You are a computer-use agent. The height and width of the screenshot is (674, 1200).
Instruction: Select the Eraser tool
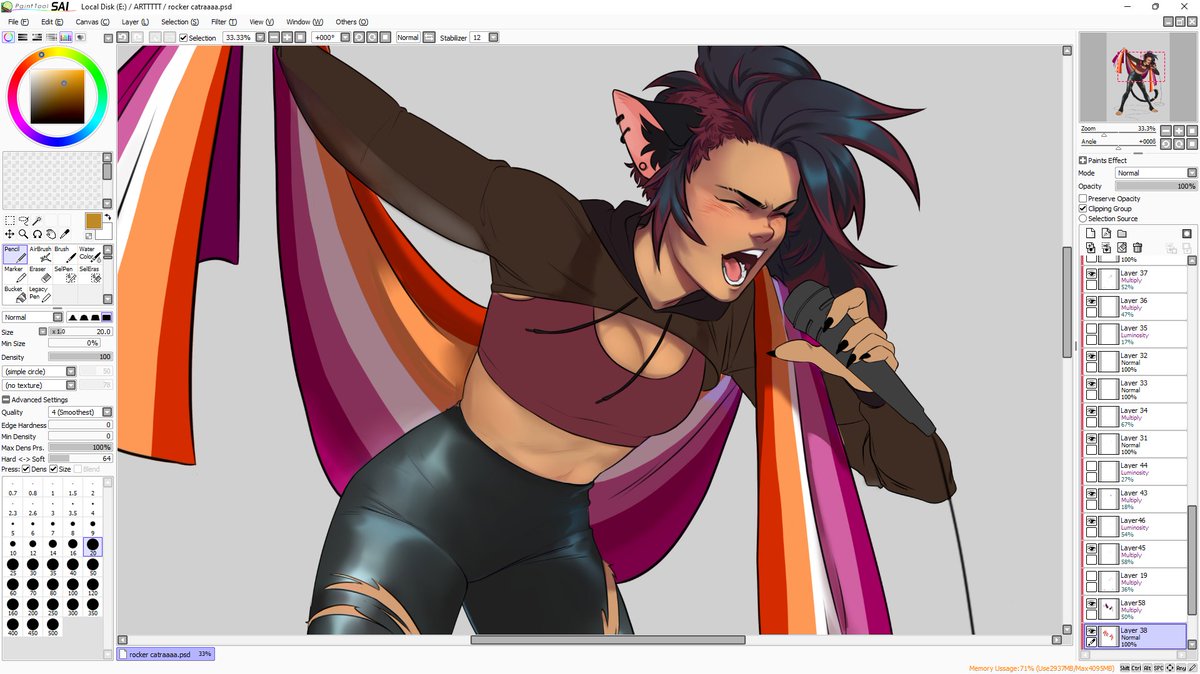click(40, 274)
